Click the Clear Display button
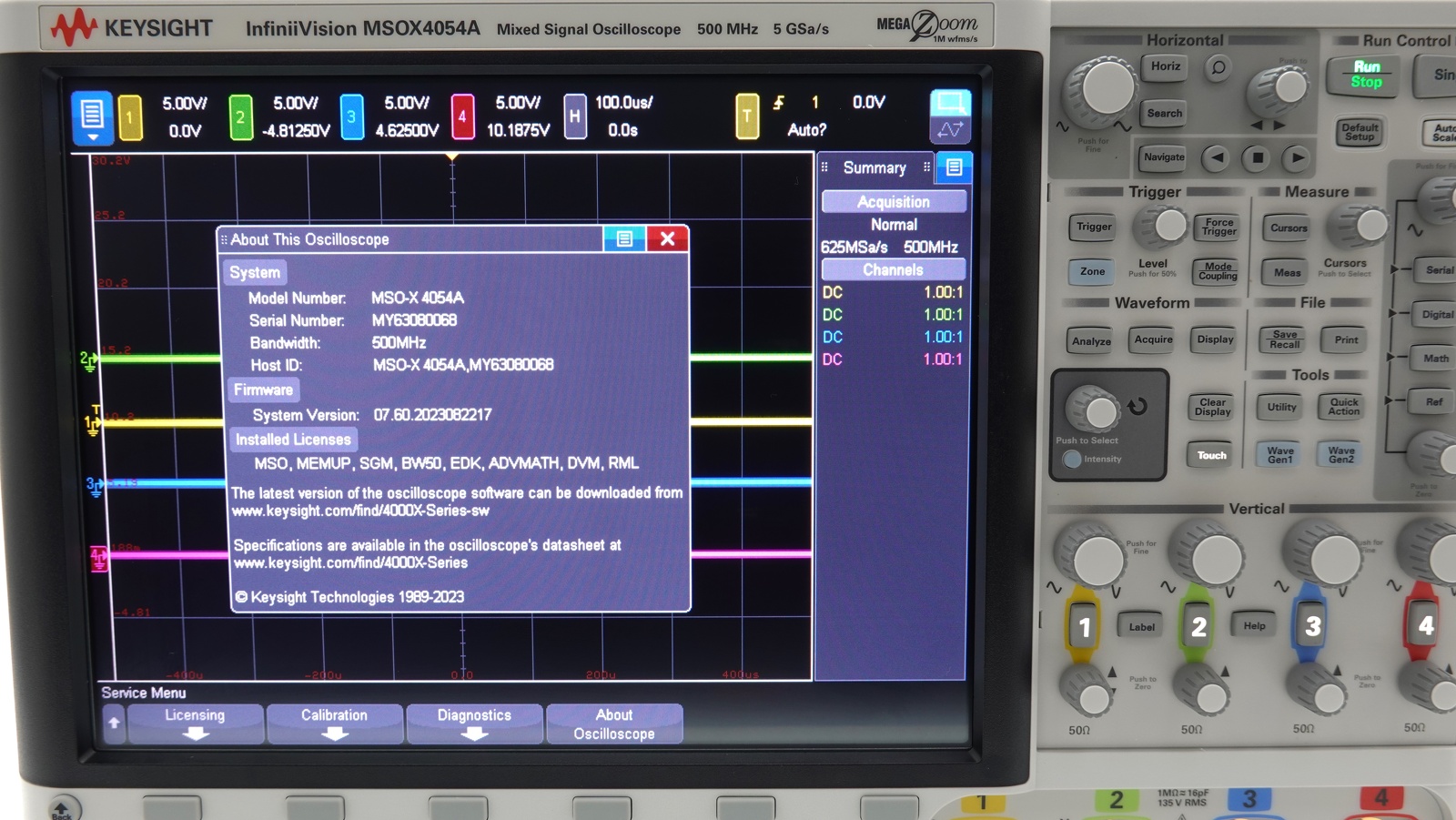The width and height of the screenshot is (1456, 820). [1212, 407]
